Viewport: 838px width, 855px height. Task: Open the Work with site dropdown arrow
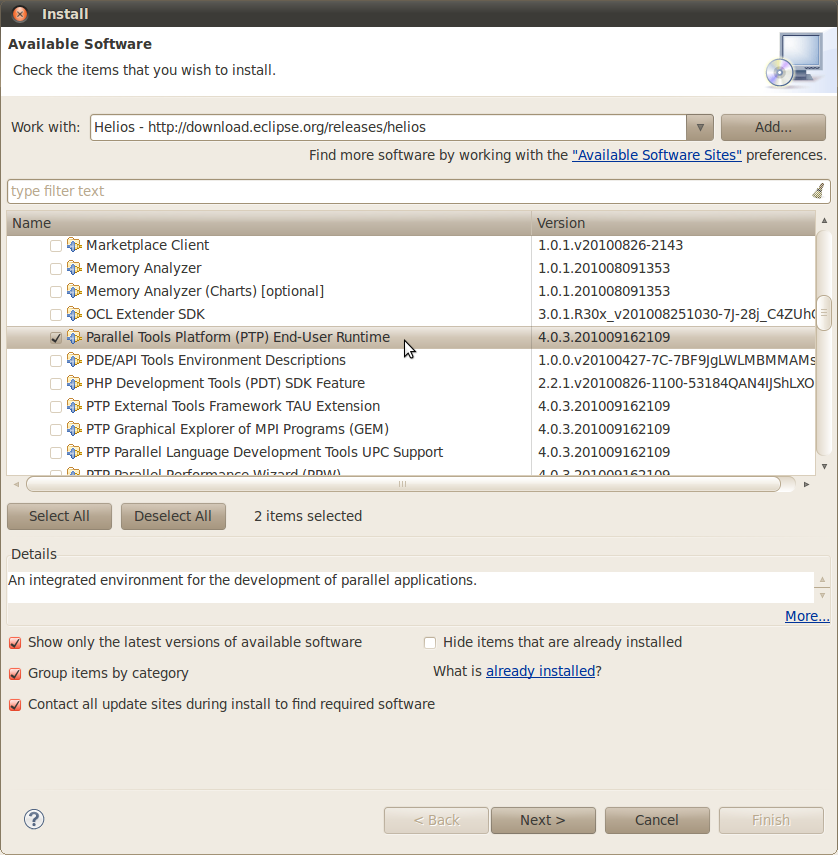click(700, 128)
